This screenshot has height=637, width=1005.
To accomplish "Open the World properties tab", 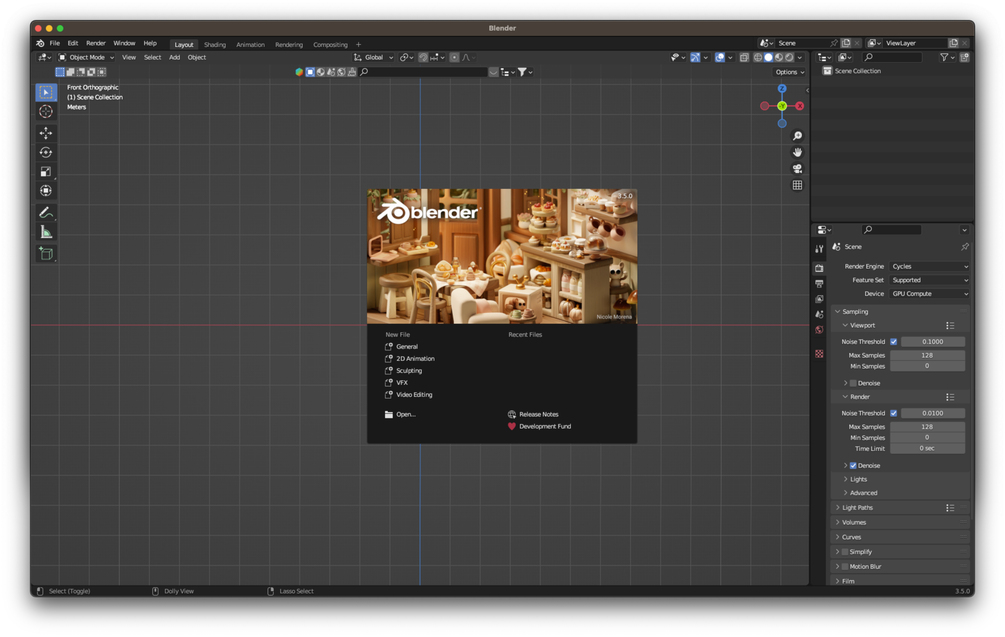I will click(x=819, y=330).
